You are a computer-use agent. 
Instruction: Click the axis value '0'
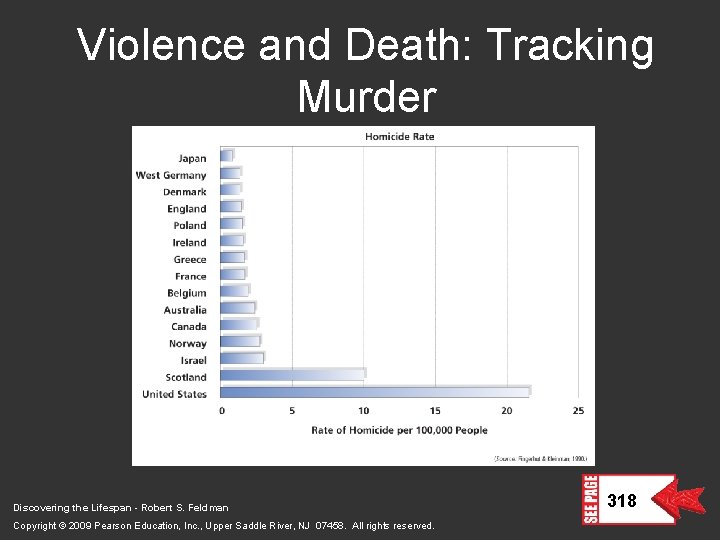point(222,411)
